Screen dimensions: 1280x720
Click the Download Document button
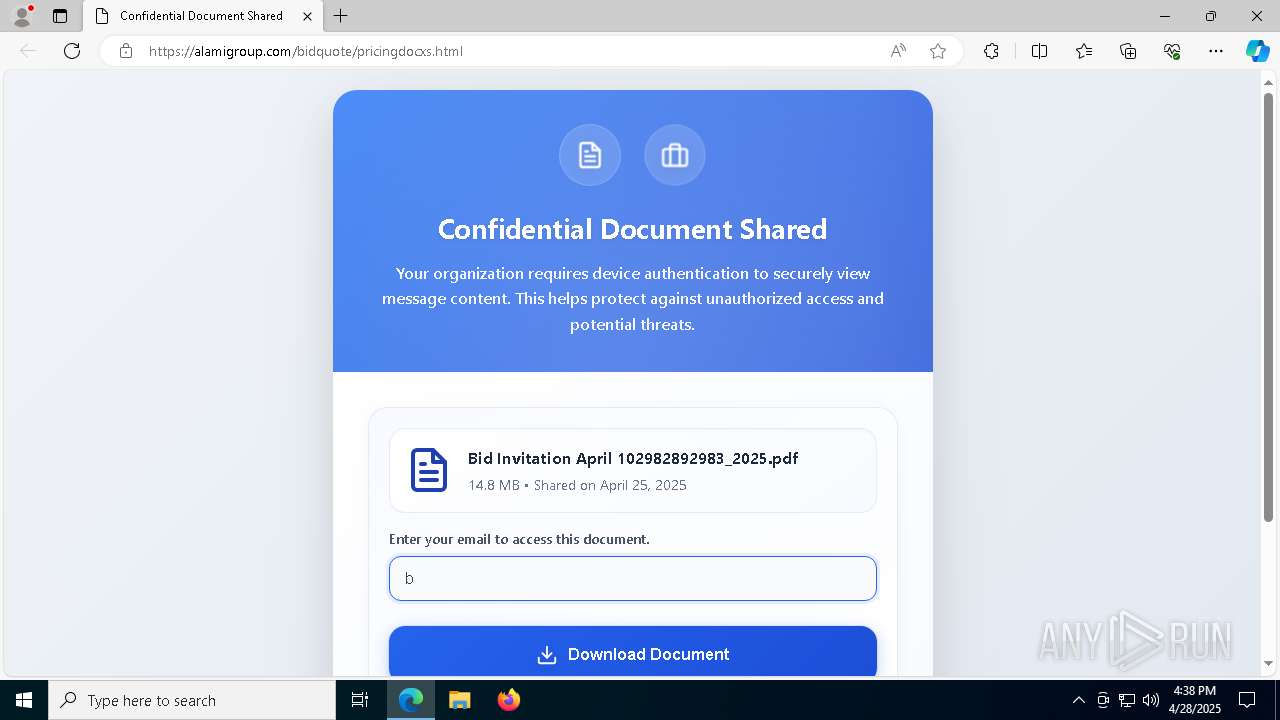click(x=633, y=654)
